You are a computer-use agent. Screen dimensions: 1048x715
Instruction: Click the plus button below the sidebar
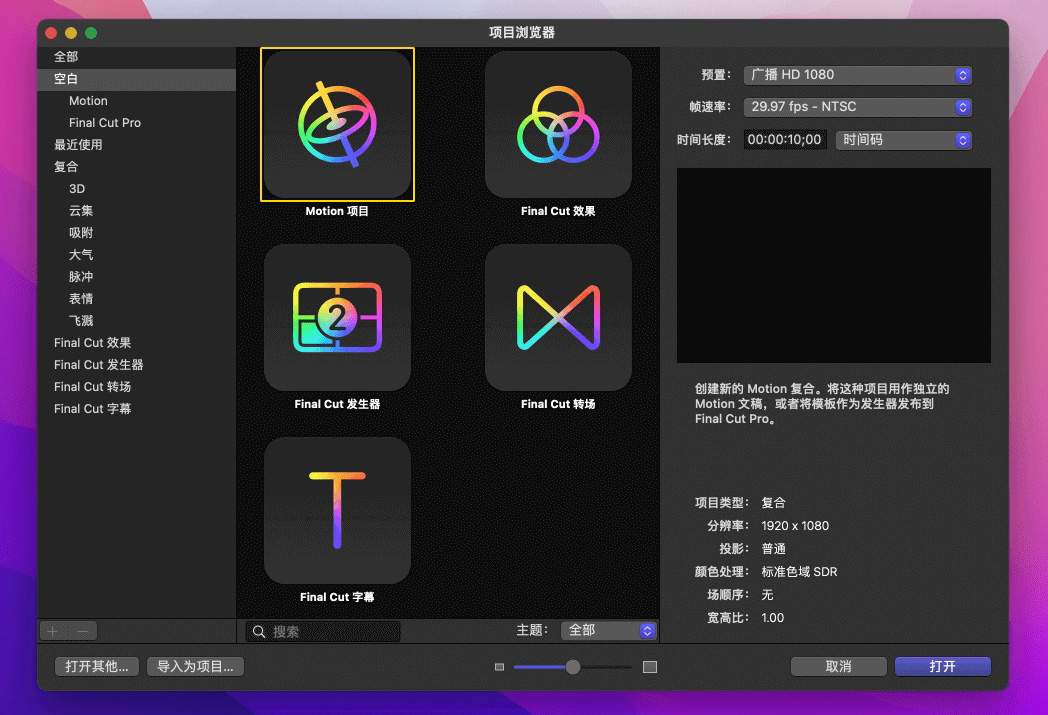point(53,631)
